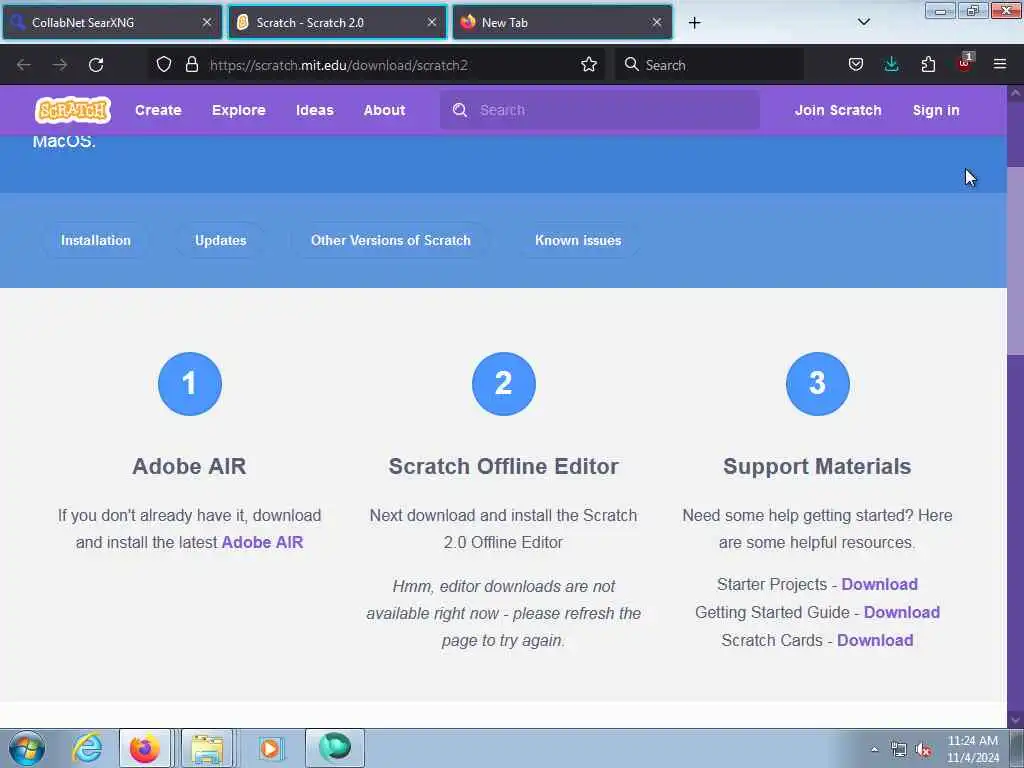Open the list all tabs dropdown
Screen dimensions: 1024x768
coord(863,22)
